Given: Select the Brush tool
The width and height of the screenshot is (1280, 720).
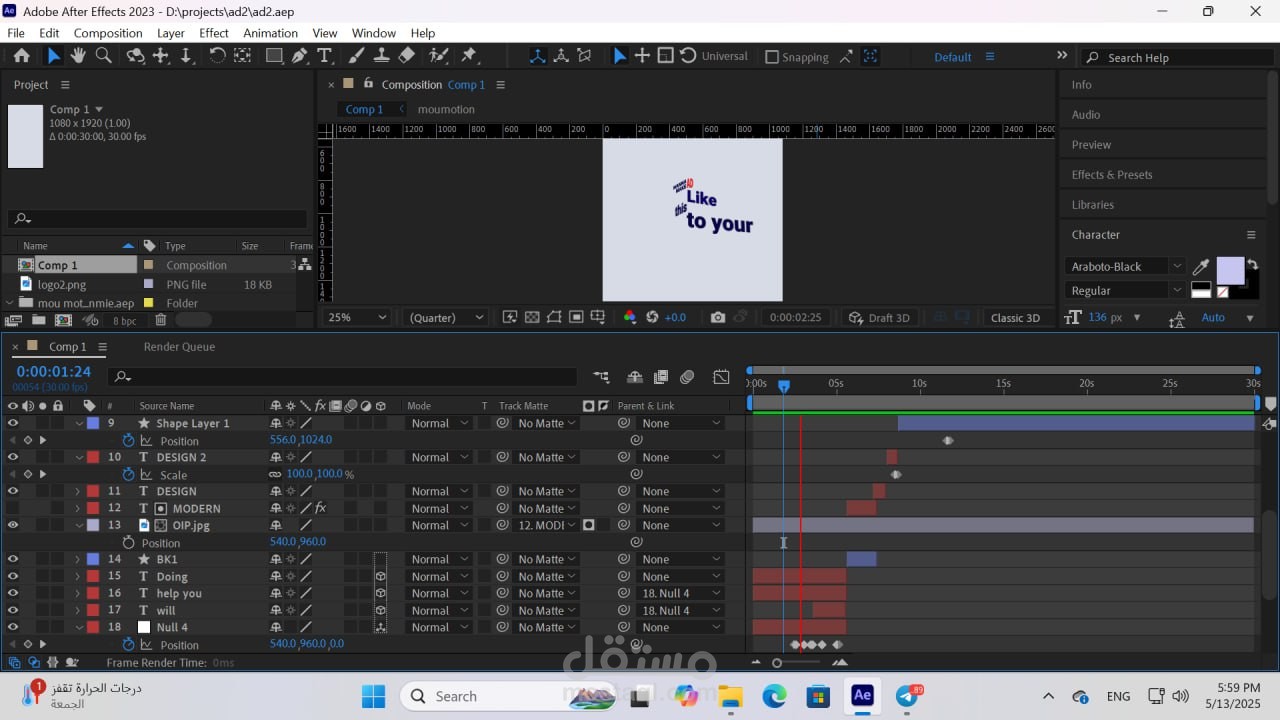Looking at the screenshot, I should tap(356, 56).
